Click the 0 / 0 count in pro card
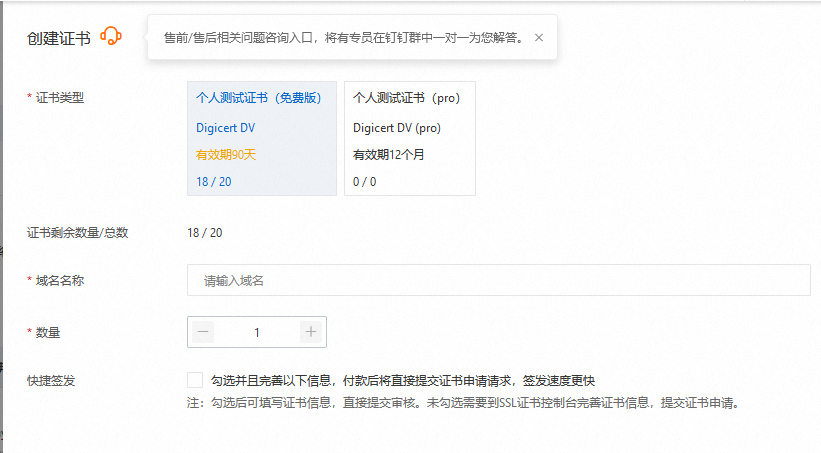Viewport: 821px width, 453px height. click(365, 182)
